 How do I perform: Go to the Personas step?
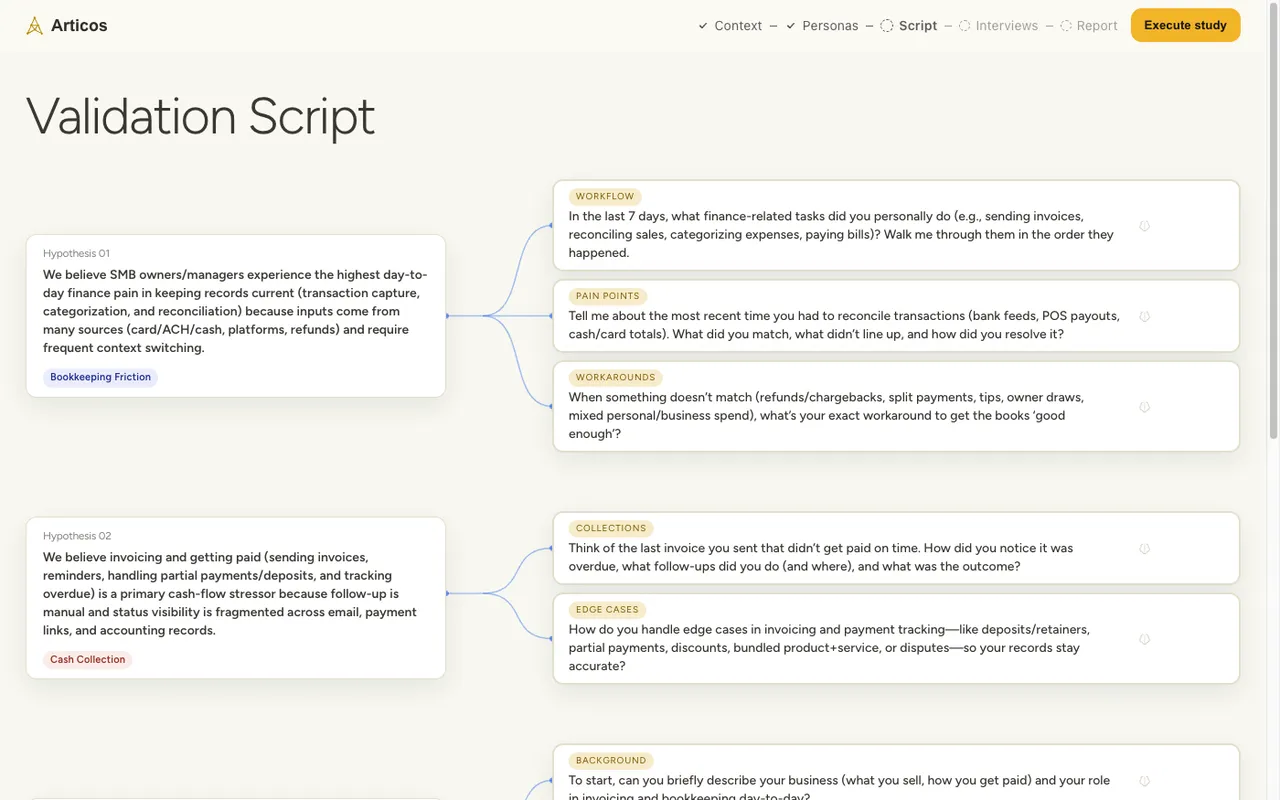[830, 26]
